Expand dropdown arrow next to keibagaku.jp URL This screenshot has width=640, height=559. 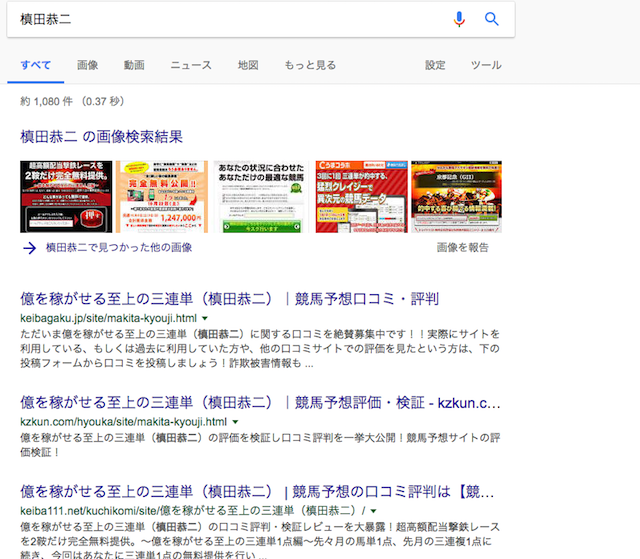205,318
